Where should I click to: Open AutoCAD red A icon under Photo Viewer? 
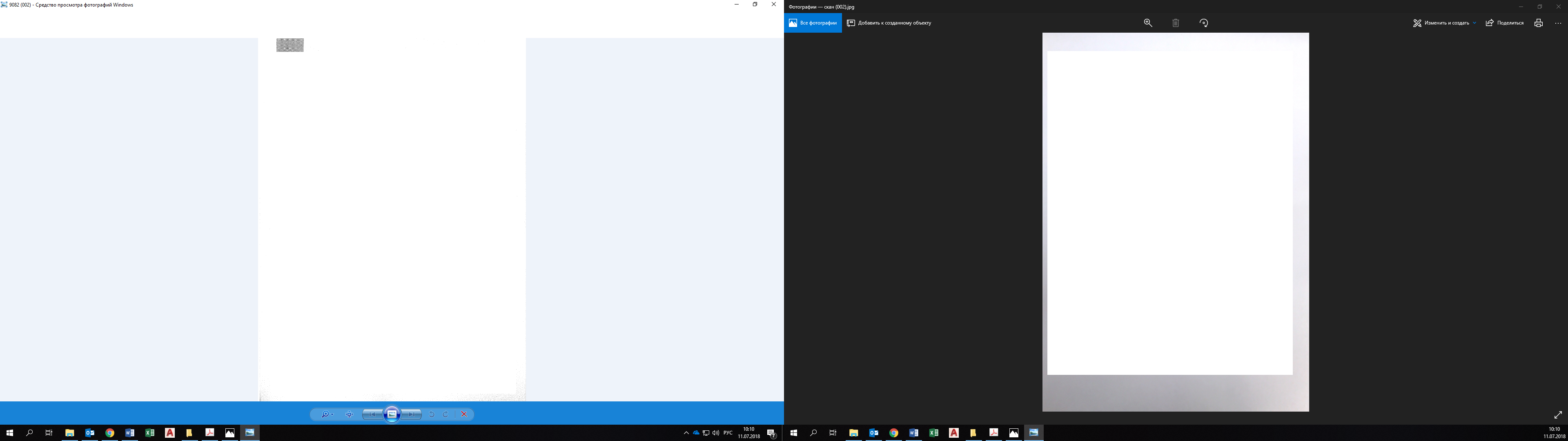pos(170,433)
